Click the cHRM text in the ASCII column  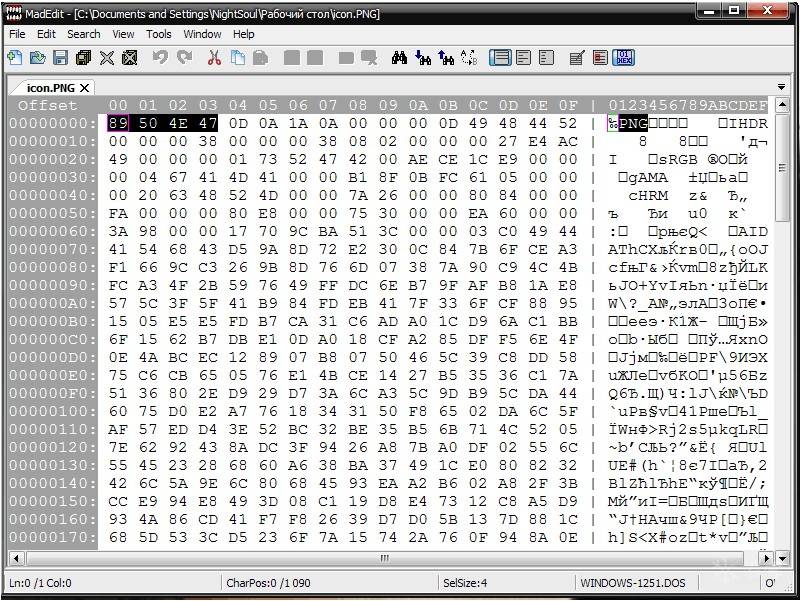click(648, 195)
